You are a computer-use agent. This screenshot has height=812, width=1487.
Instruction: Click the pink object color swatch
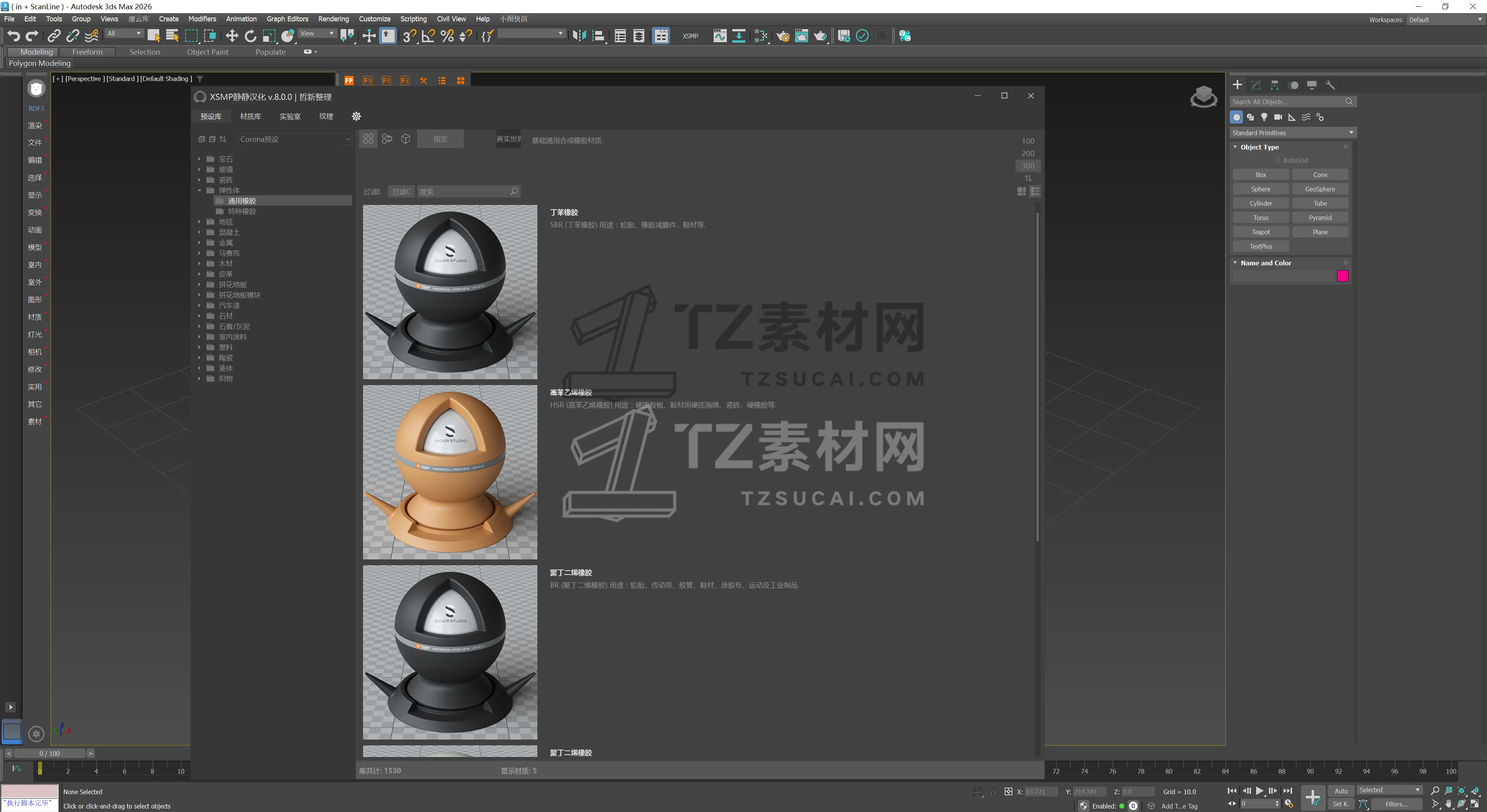coord(1342,276)
